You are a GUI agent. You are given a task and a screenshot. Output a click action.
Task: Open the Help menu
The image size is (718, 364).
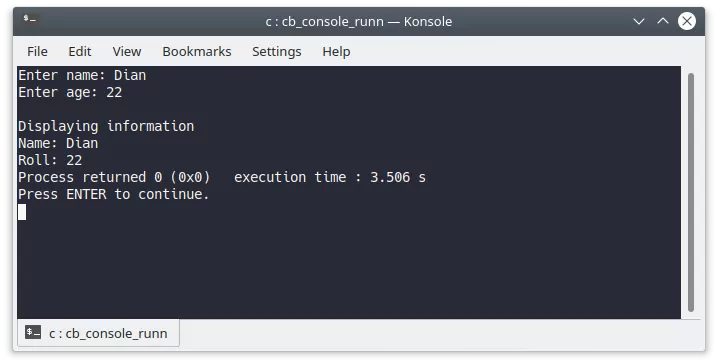click(x=336, y=51)
